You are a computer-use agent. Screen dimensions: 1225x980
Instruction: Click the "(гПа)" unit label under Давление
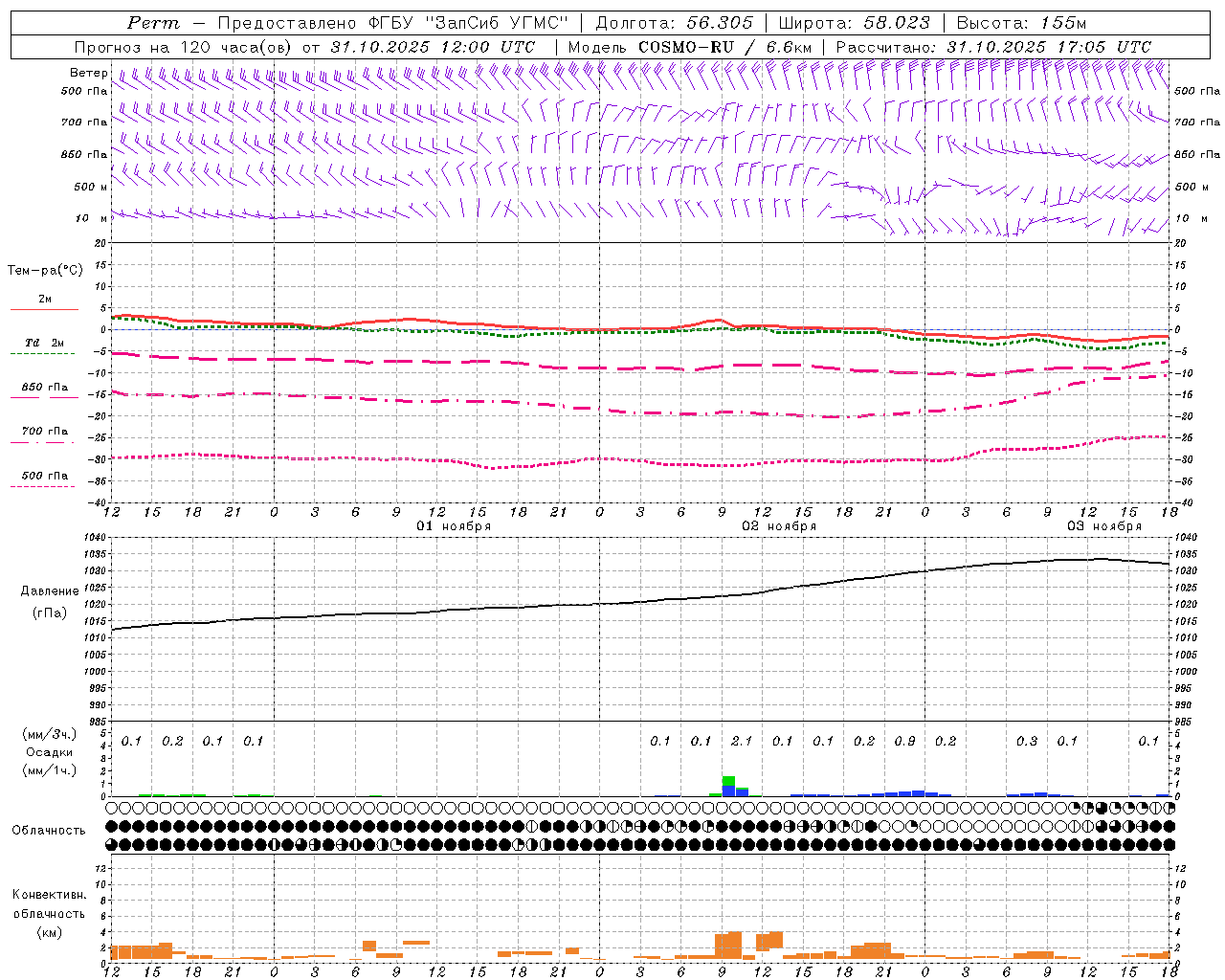point(49,612)
